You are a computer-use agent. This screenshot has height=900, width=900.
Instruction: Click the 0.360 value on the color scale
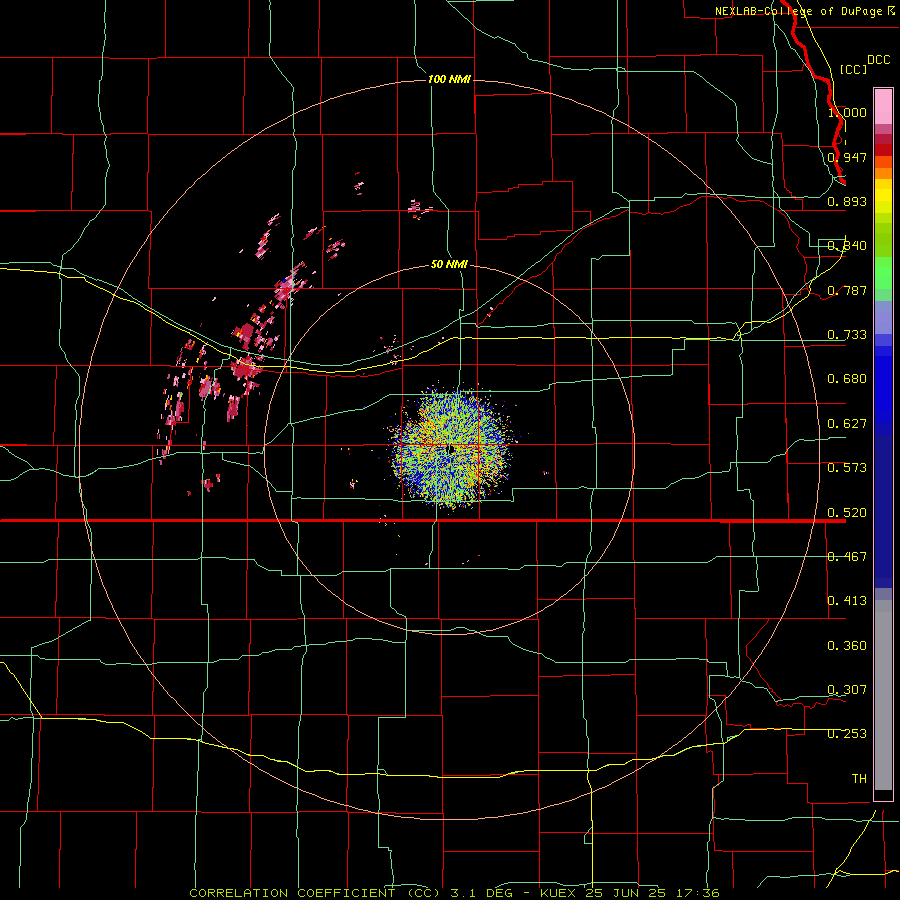coord(847,646)
